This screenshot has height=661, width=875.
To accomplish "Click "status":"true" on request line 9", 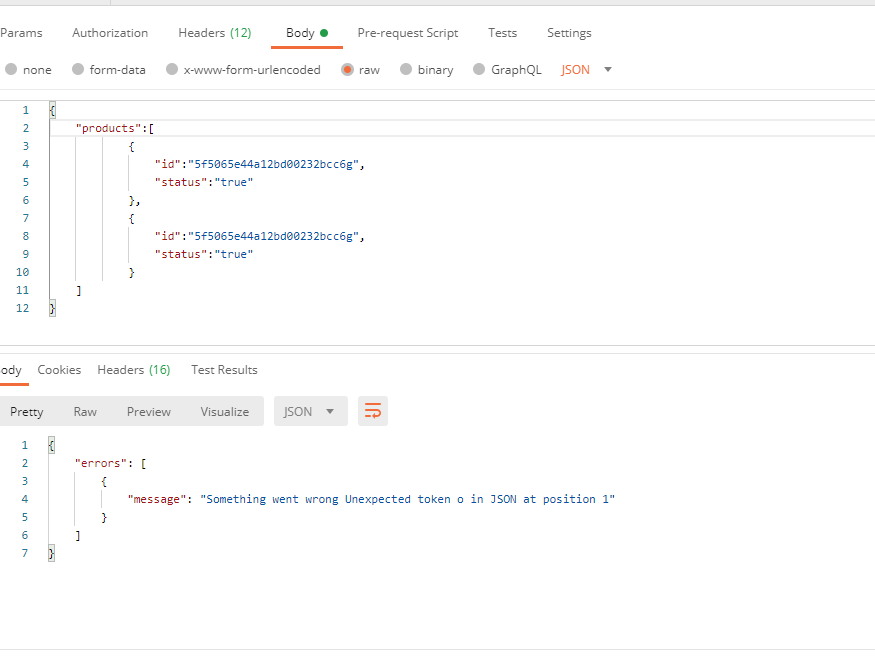I will pos(204,254).
